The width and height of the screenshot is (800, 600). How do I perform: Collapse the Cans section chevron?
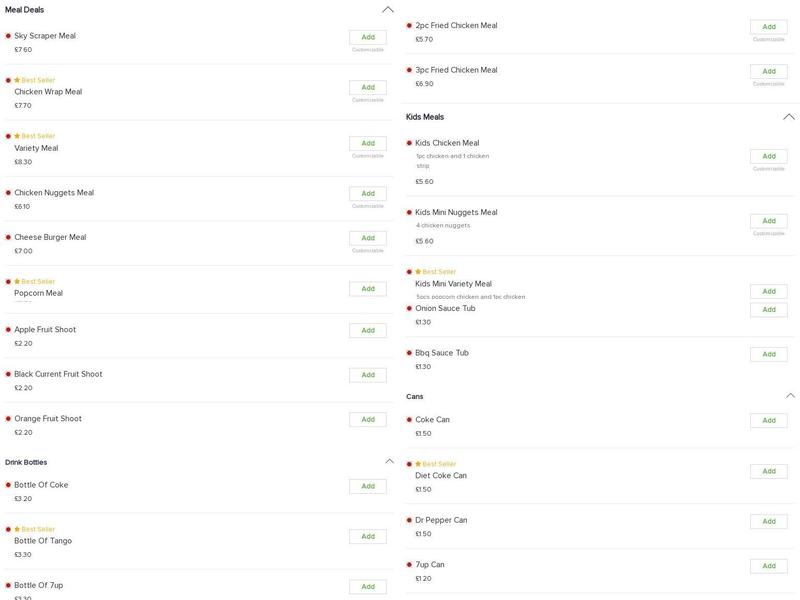click(790, 396)
